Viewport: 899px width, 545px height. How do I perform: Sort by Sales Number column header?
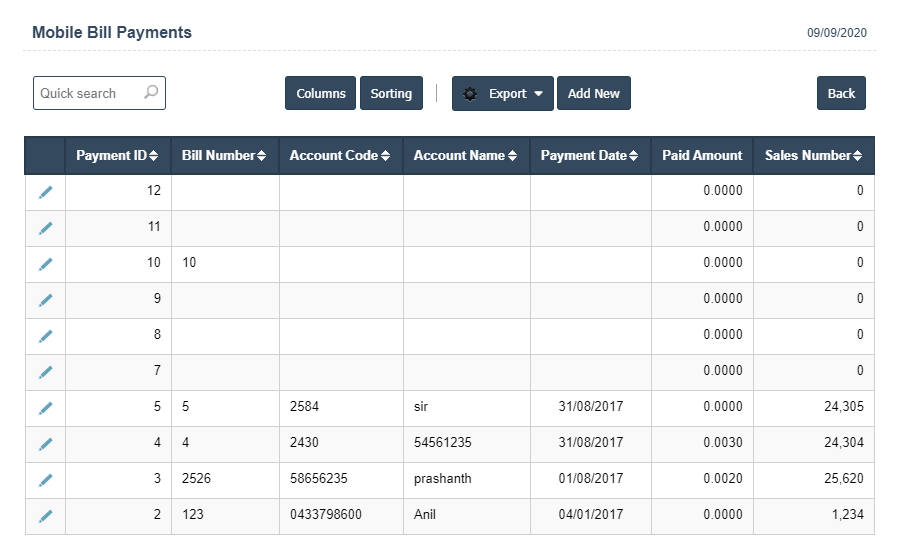click(x=812, y=156)
